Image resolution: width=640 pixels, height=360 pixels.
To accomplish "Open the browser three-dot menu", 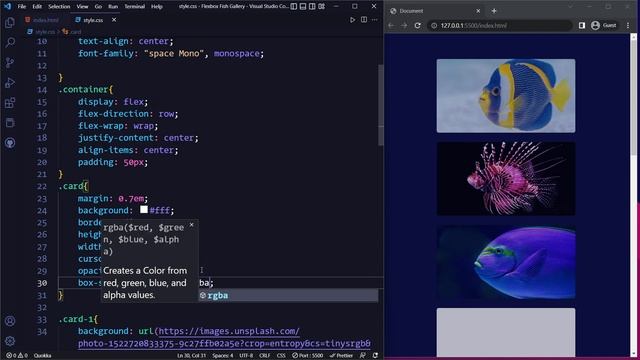I will coord(628,25).
